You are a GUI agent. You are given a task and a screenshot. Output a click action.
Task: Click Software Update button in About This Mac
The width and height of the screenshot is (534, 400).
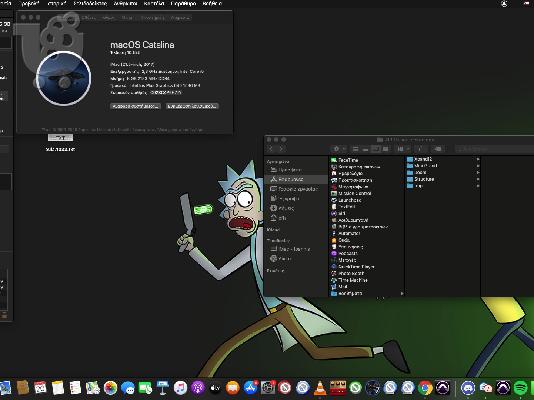click(x=192, y=106)
